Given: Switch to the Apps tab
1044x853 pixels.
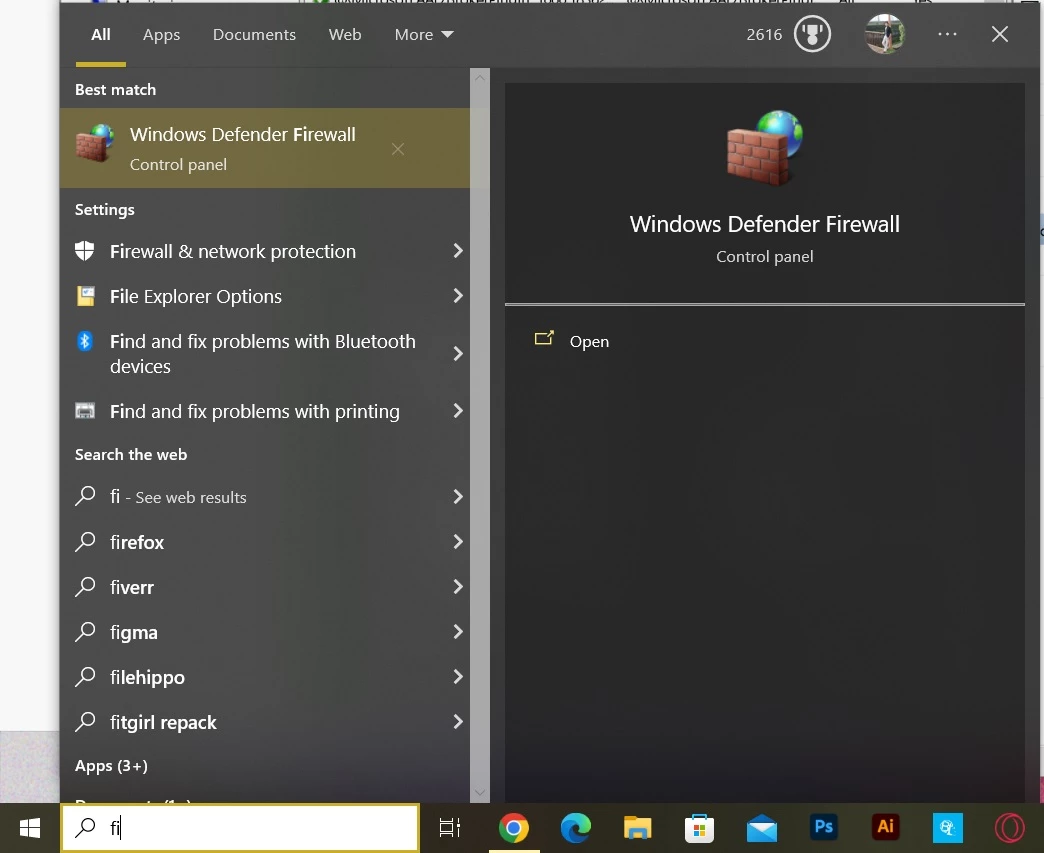Looking at the screenshot, I should point(161,35).
